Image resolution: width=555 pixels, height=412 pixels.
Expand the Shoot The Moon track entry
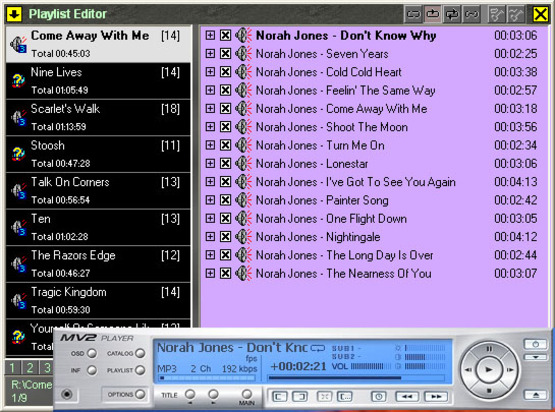pyautogui.click(x=210, y=127)
